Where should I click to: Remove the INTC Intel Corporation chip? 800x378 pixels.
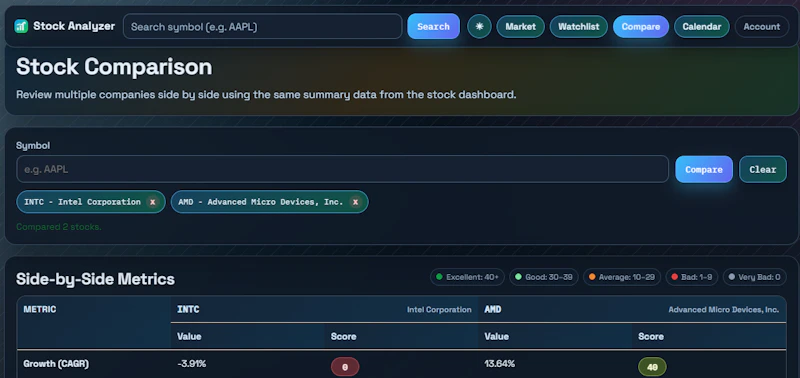click(x=152, y=202)
